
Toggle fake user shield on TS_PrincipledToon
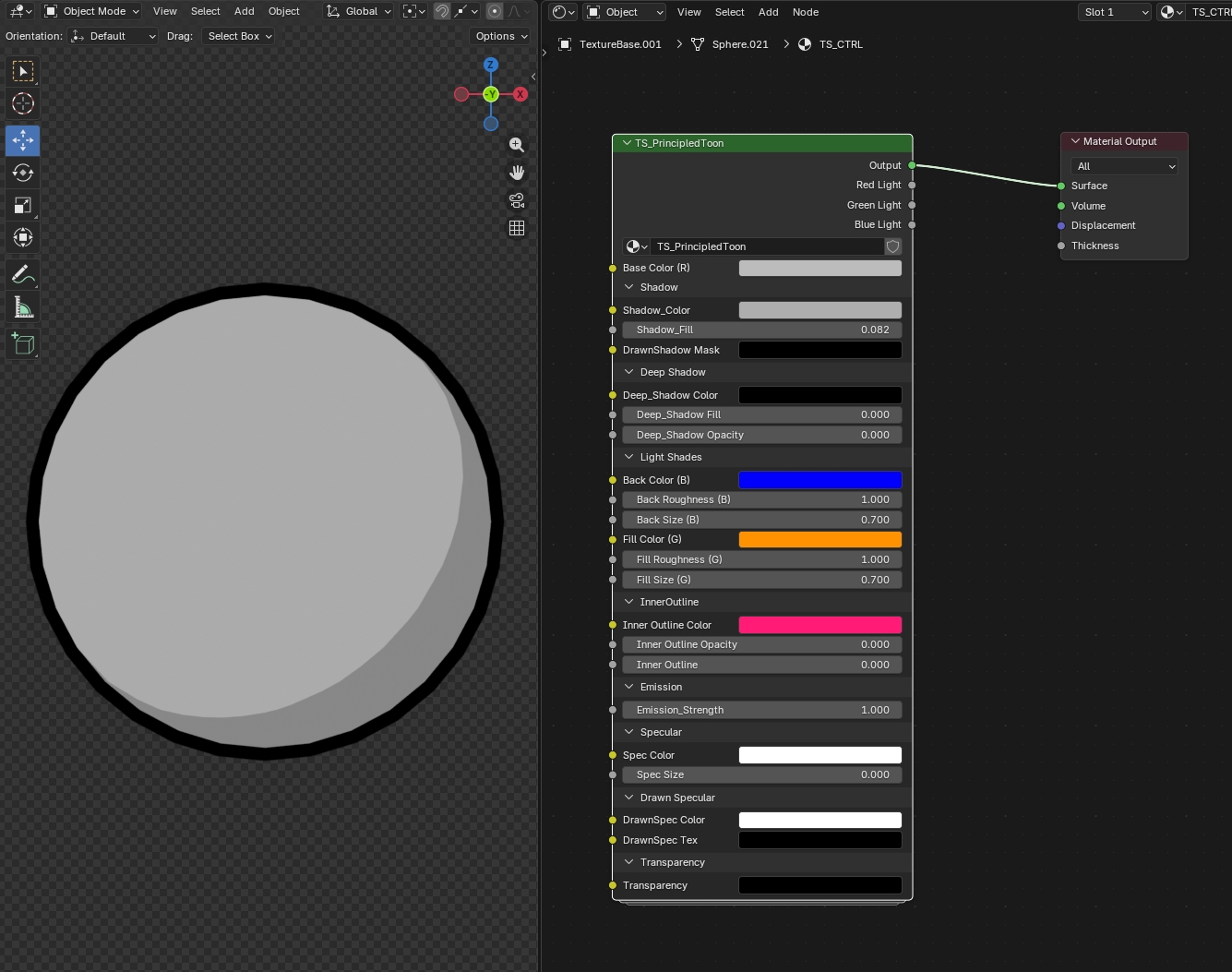pos(892,246)
